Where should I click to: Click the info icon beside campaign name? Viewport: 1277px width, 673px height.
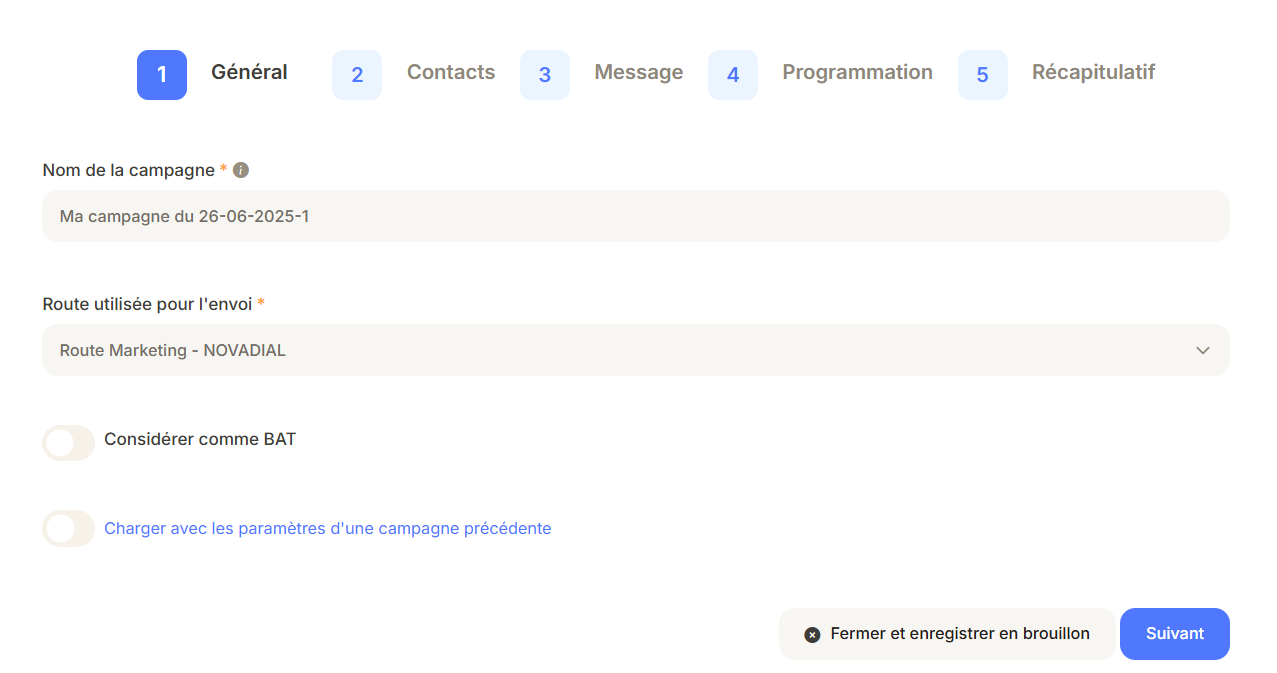coord(240,170)
